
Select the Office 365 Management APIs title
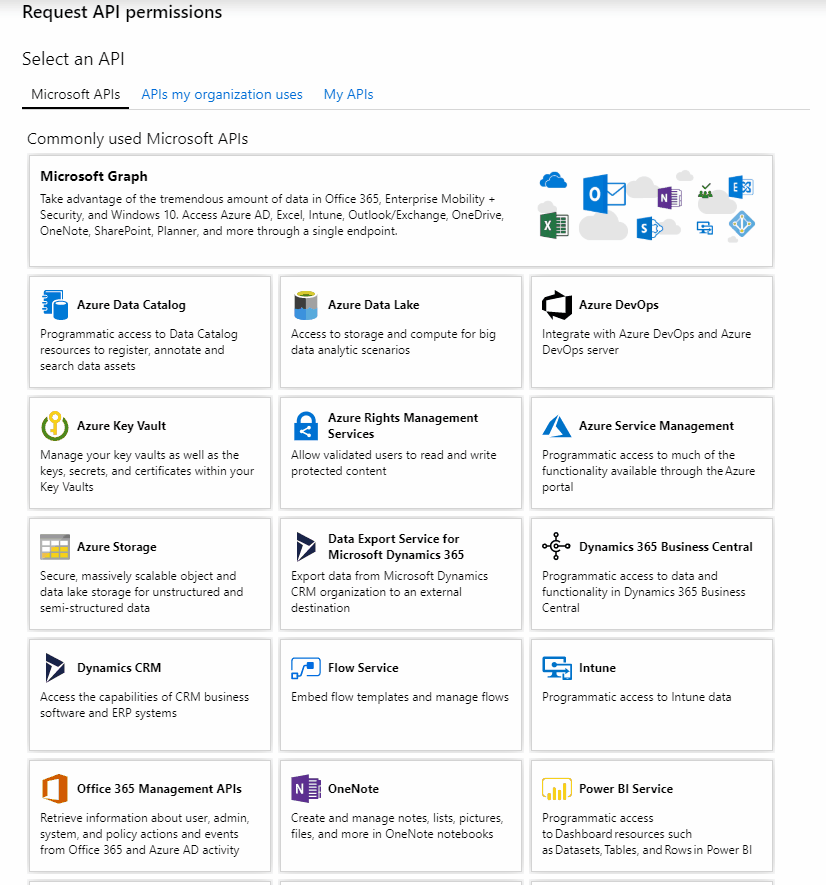click(159, 788)
